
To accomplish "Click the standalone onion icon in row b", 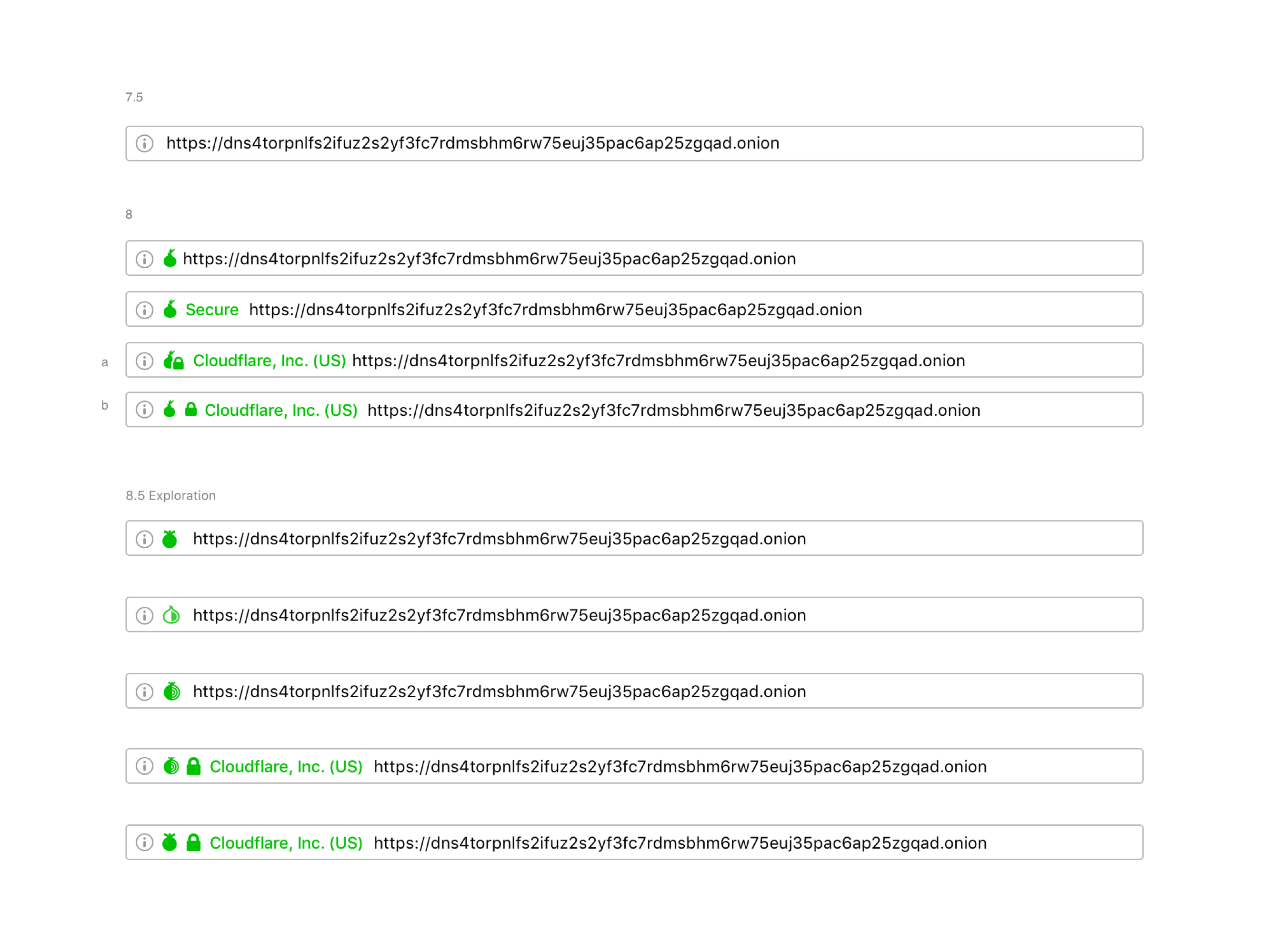I will pos(170,410).
